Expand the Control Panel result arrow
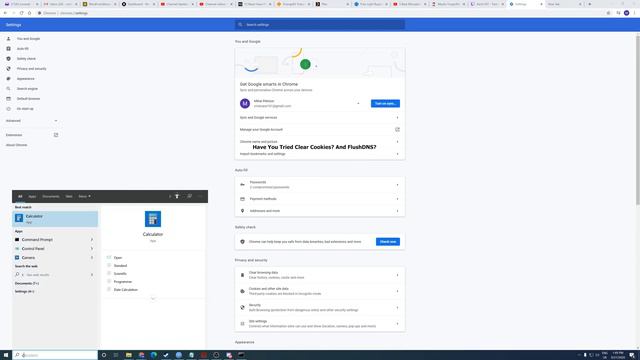 pos(92,249)
